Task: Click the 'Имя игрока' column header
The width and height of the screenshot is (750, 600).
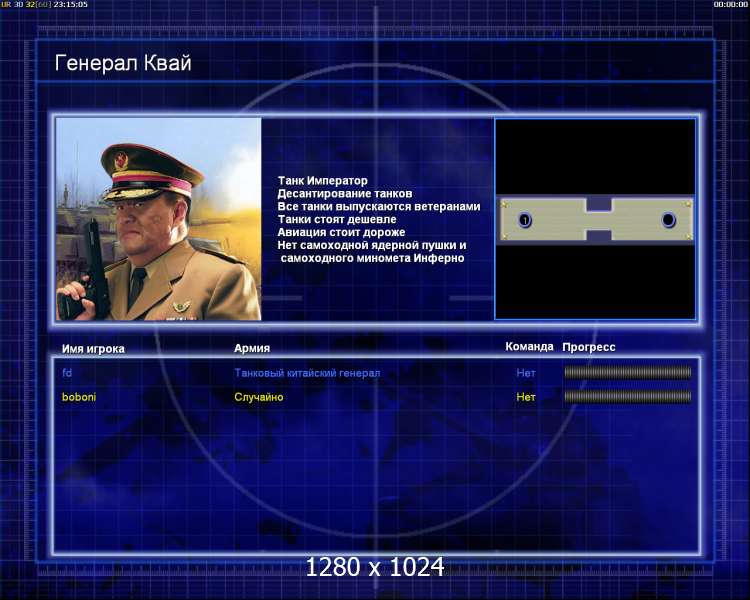Action: [93, 349]
